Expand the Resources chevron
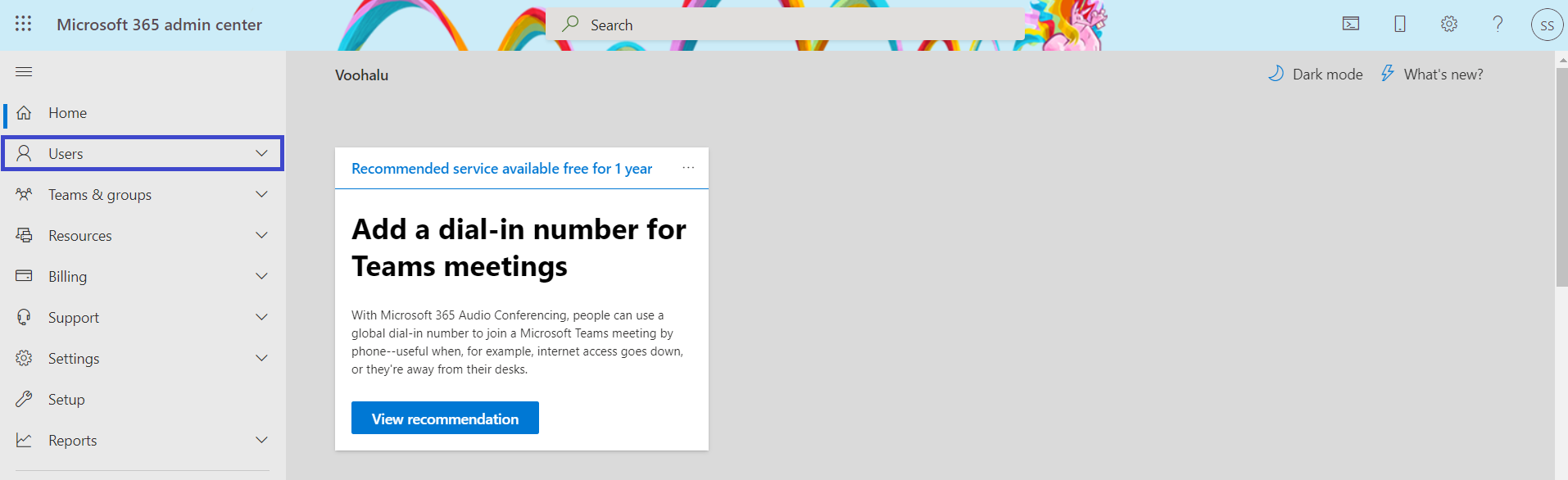The height and width of the screenshot is (480, 1568). coord(261,235)
